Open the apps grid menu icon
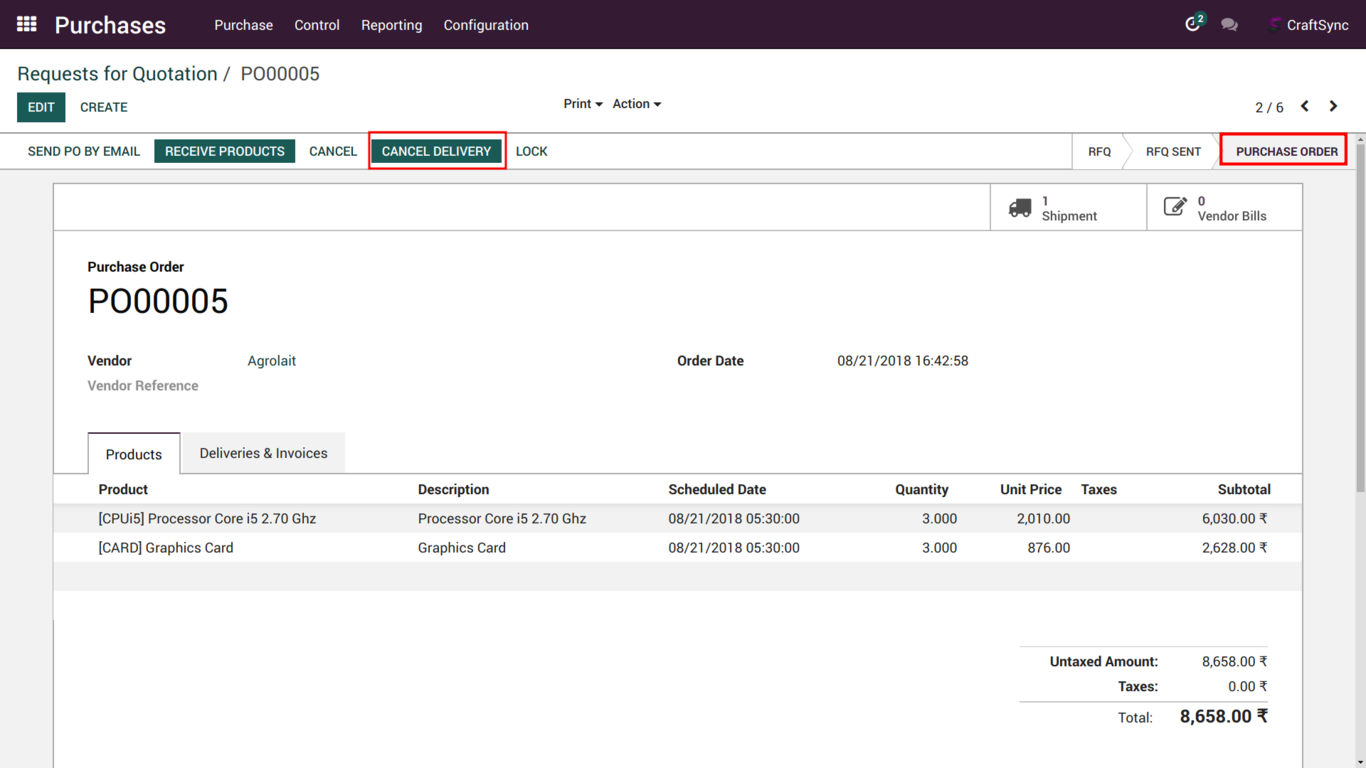This screenshot has width=1366, height=768. [x=27, y=24]
